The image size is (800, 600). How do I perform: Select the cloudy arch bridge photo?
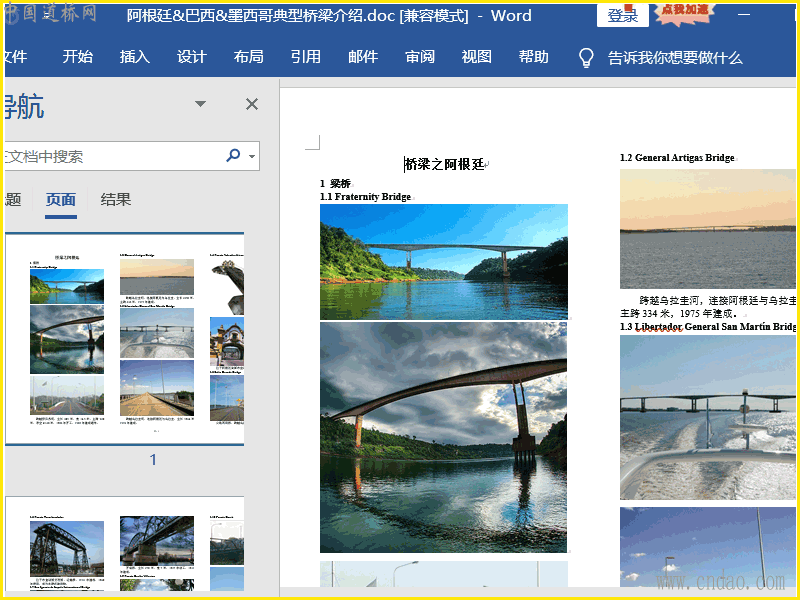443,437
